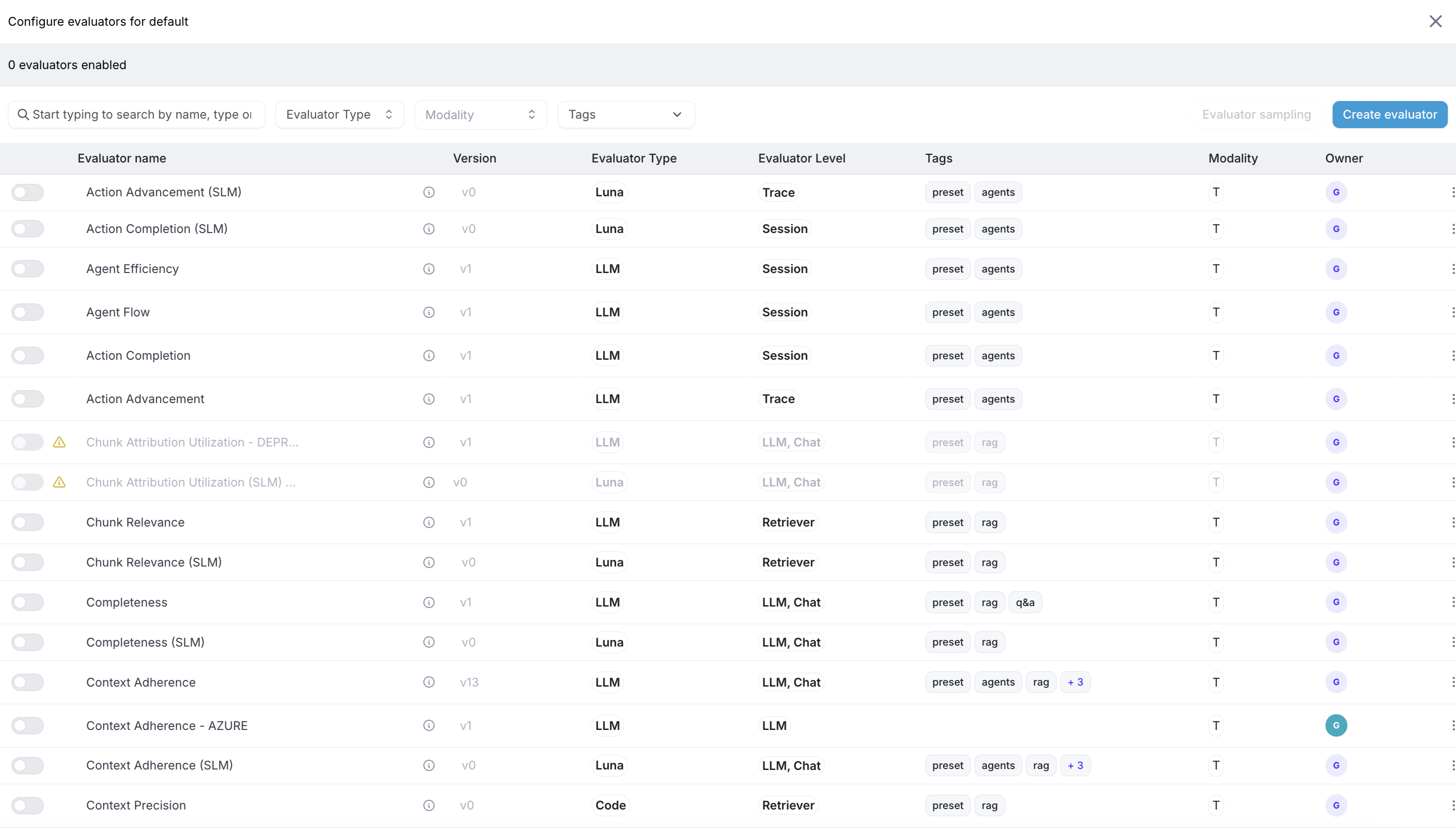Click warning icon on Chunk Attribution Utilization - DEPR
Image resolution: width=1456 pixels, height=830 pixels.
pyautogui.click(x=59, y=442)
